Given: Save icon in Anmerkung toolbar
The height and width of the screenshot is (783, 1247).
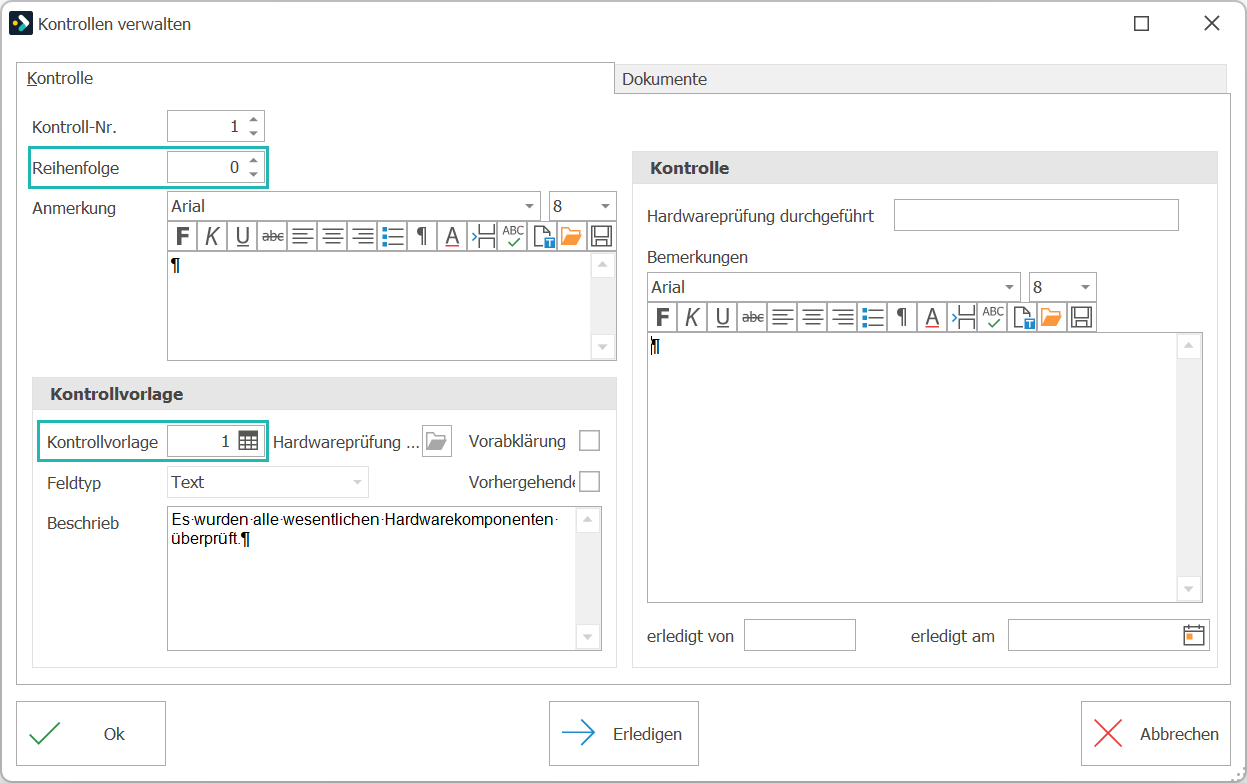Looking at the screenshot, I should pyautogui.click(x=601, y=236).
